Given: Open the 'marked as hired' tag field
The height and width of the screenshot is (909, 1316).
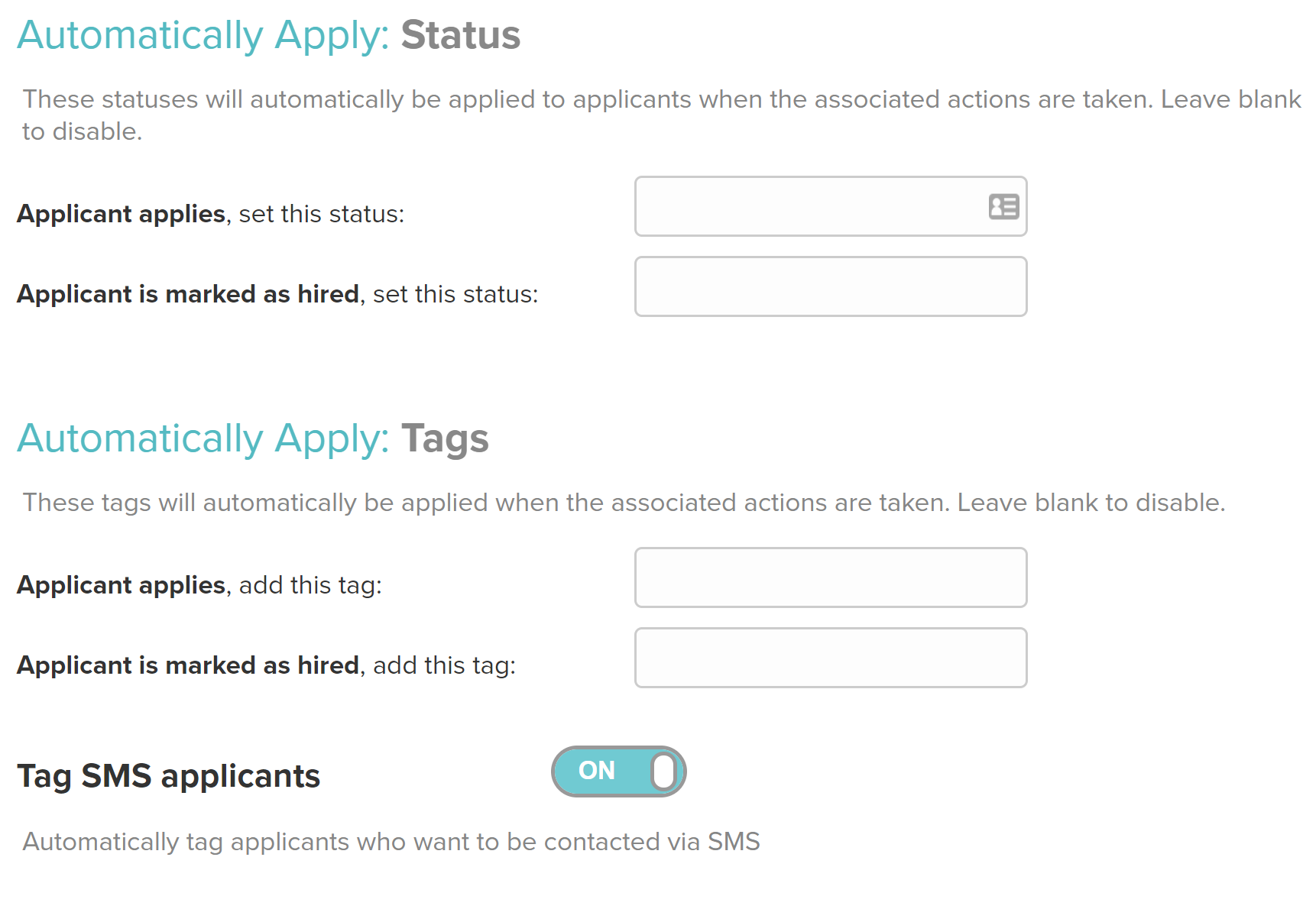Looking at the screenshot, I should tap(831, 658).
